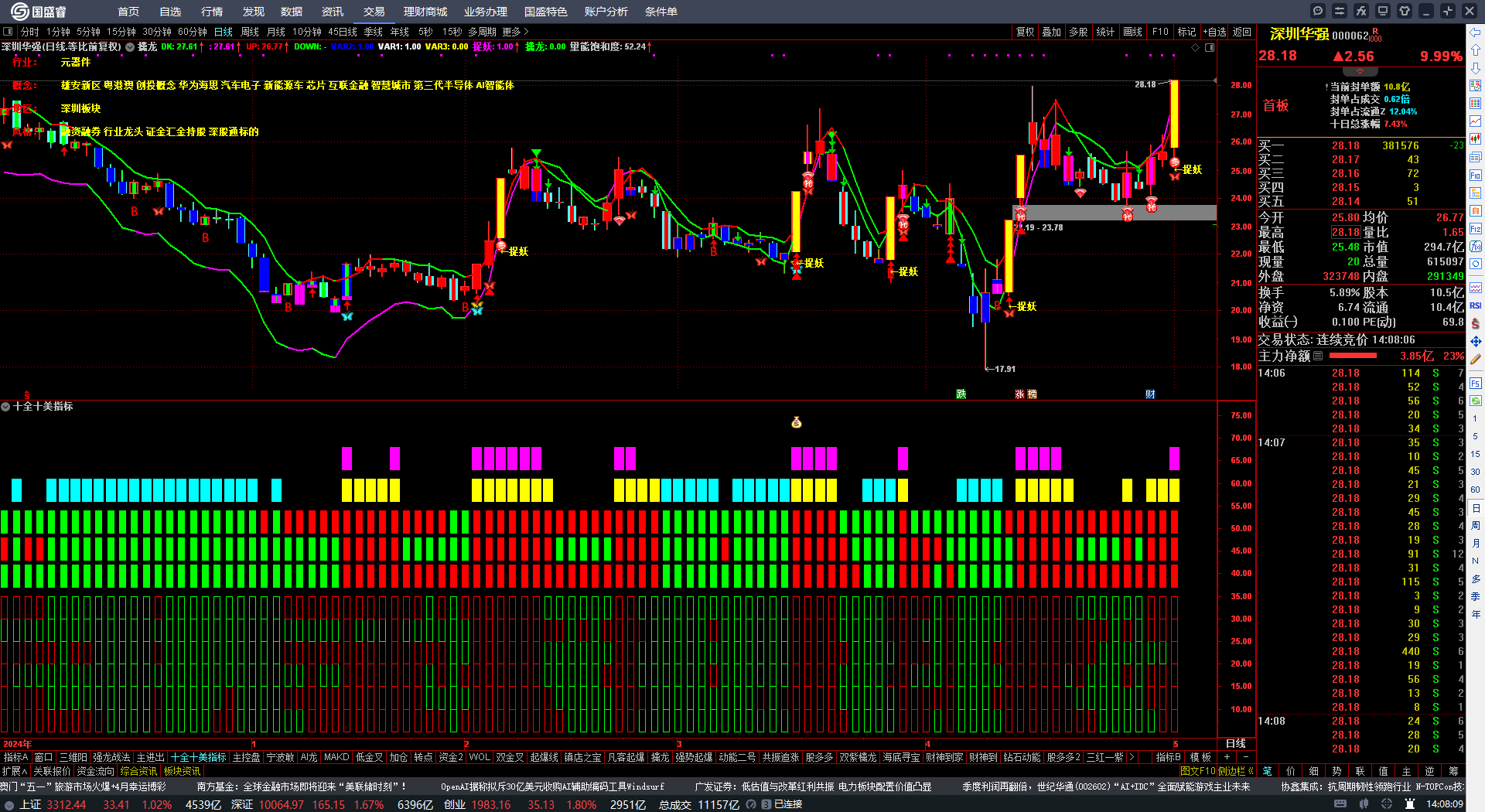Click the blue down arrow in right sidebar
The image size is (1485, 812).
point(1476,68)
